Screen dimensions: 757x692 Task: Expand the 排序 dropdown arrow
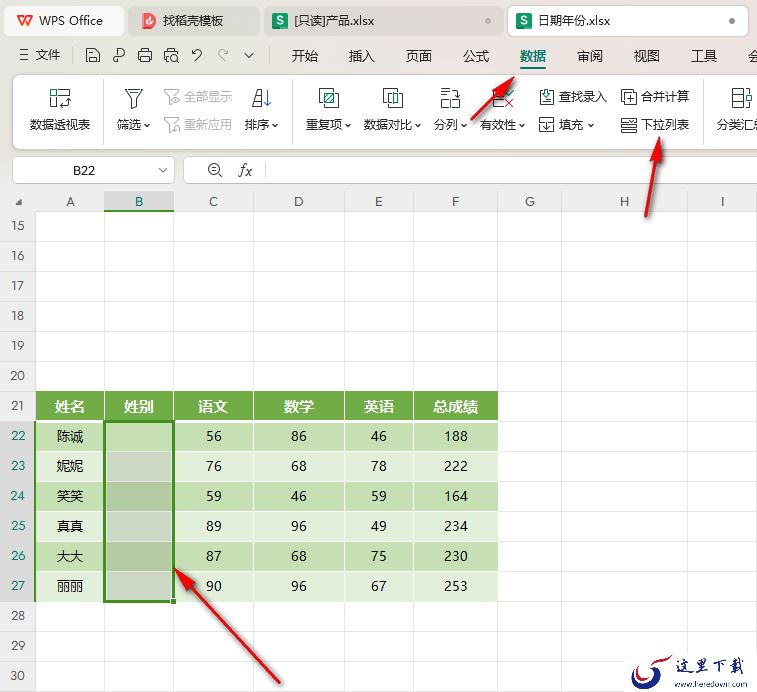275,126
